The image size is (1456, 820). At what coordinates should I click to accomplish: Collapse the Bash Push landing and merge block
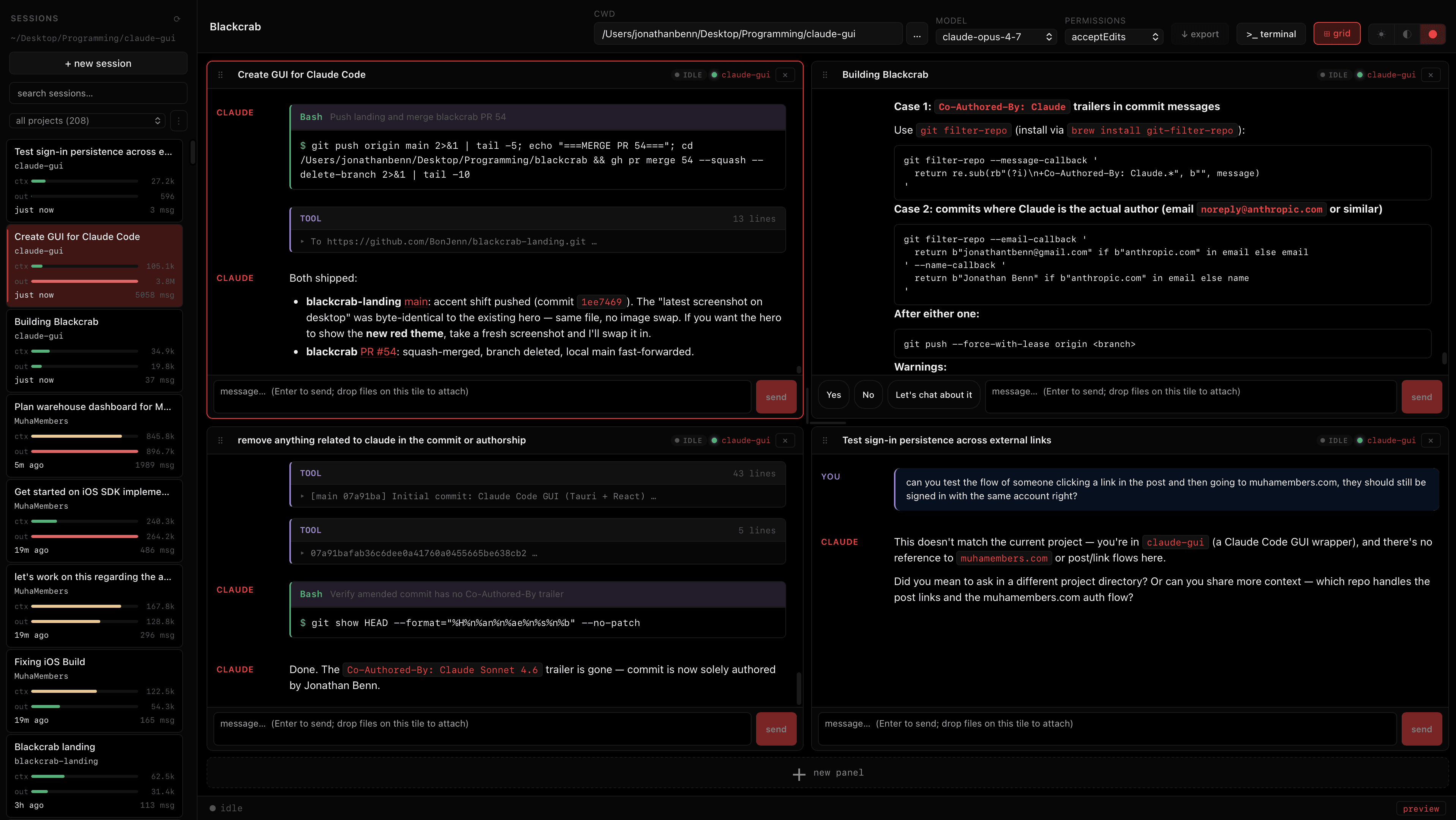(x=537, y=117)
